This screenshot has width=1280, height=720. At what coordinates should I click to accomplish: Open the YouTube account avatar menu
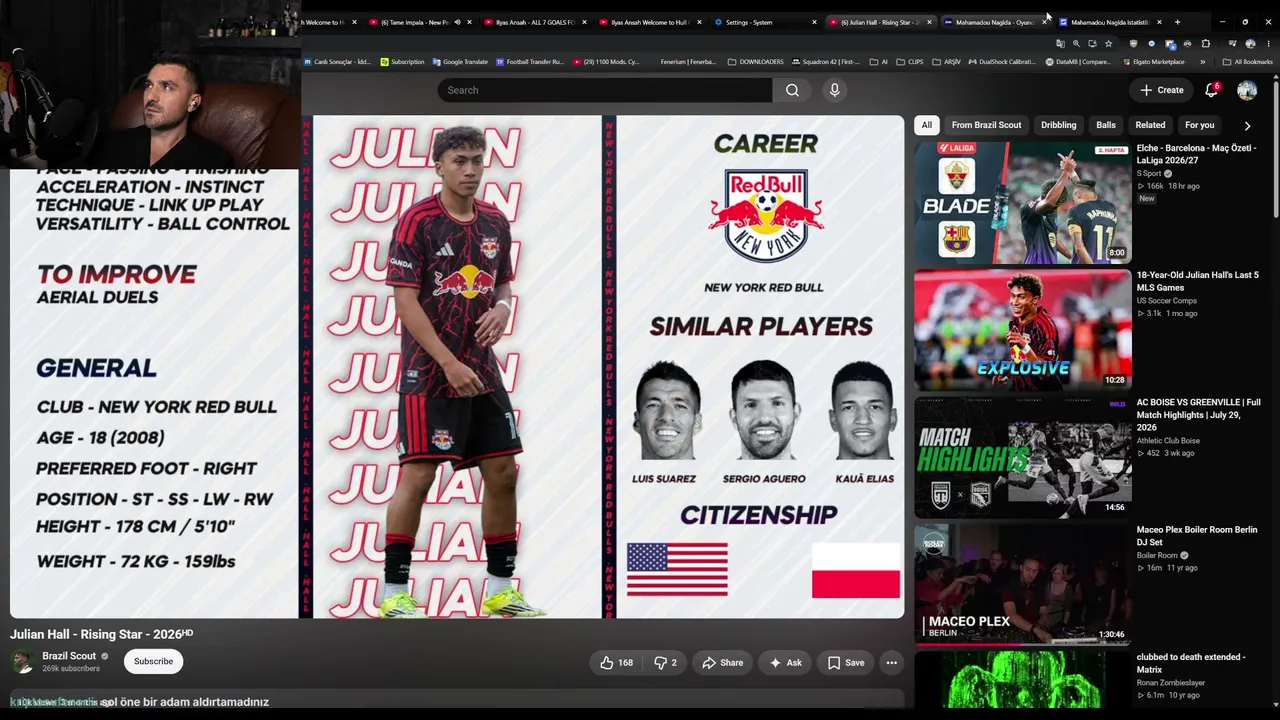(1247, 90)
